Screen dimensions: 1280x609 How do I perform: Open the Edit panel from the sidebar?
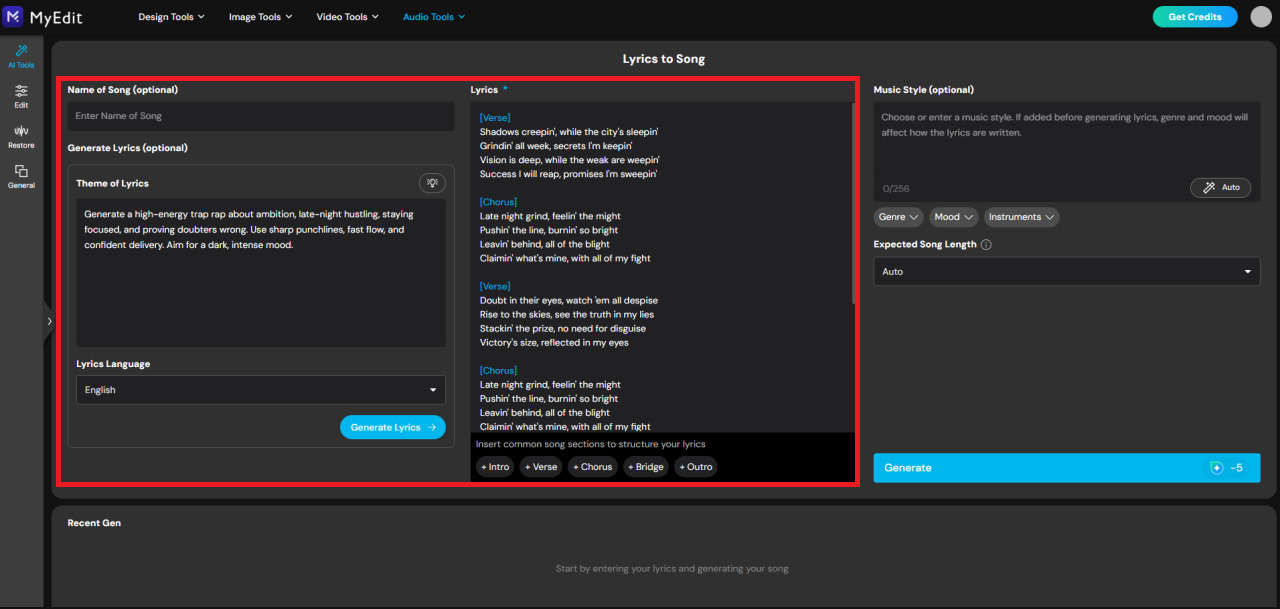coord(20,96)
